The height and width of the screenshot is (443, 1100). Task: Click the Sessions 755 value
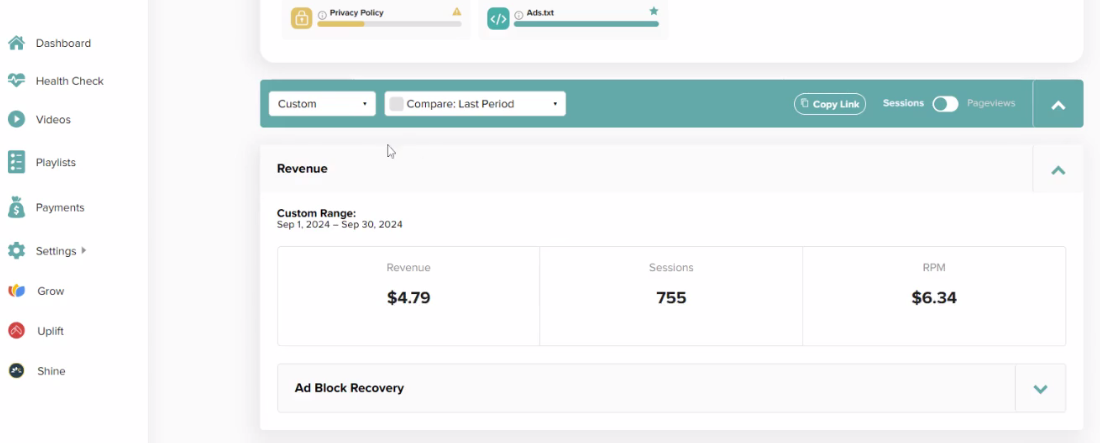tap(671, 298)
